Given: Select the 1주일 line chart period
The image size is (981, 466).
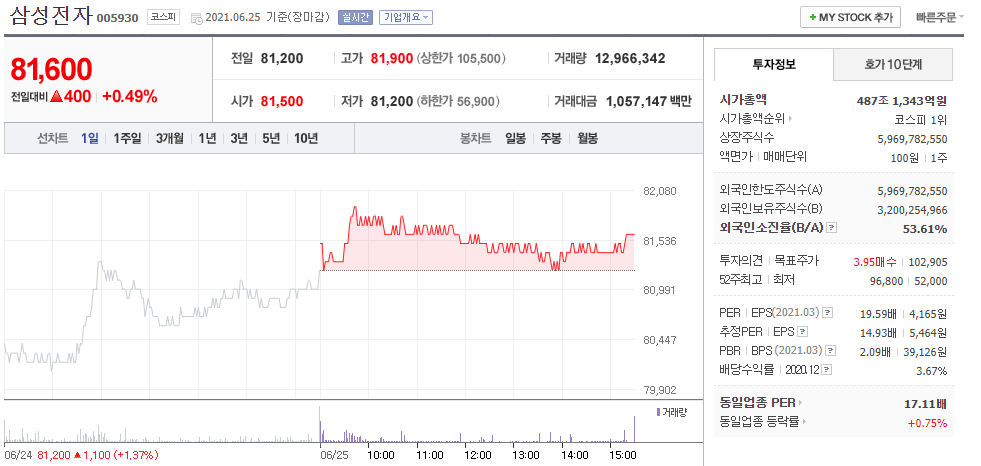Looking at the screenshot, I should pyautogui.click(x=128, y=138).
